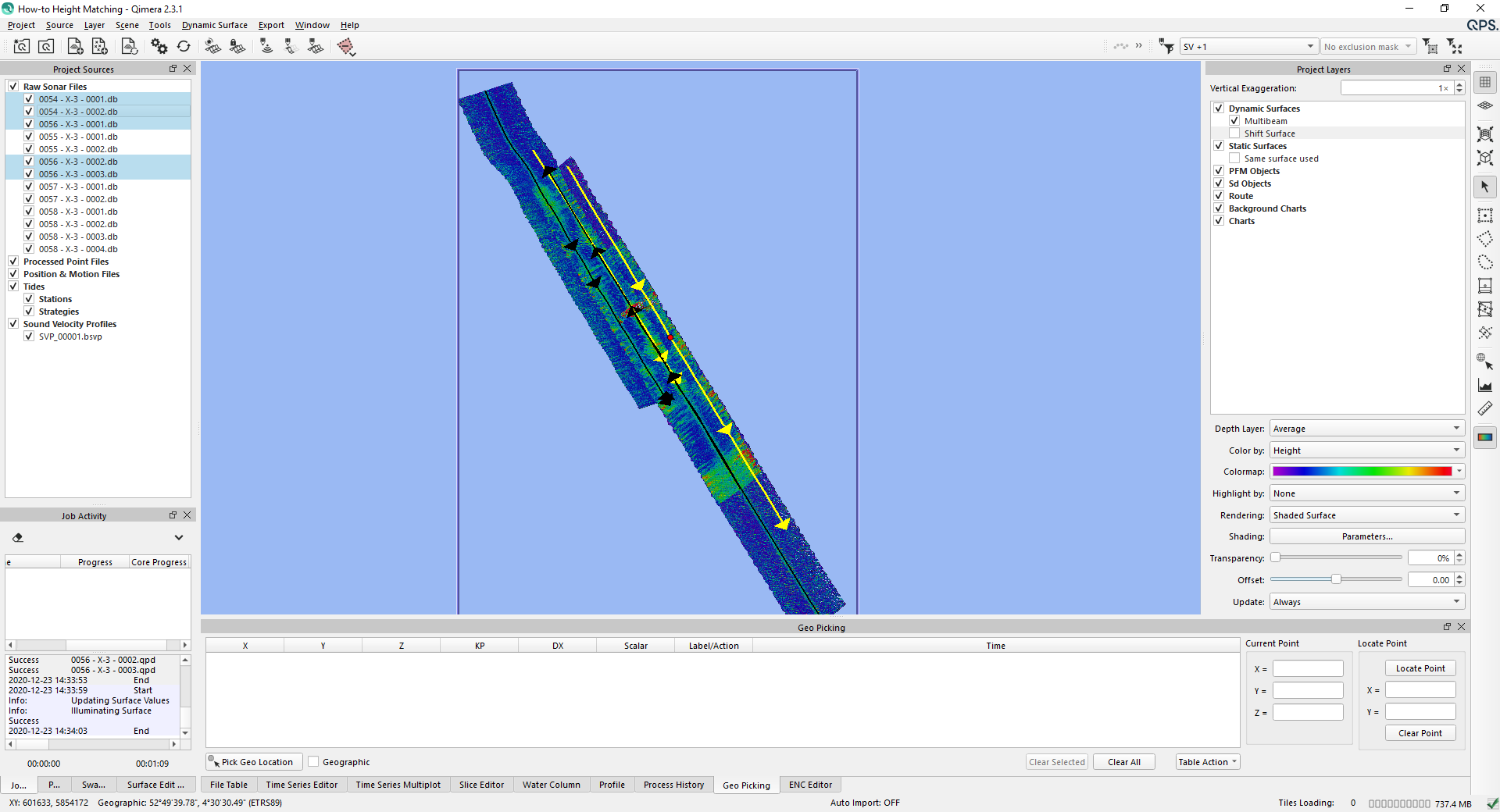Expand the Rendering Shaded Surface dropdown

pyautogui.click(x=1366, y=515)
